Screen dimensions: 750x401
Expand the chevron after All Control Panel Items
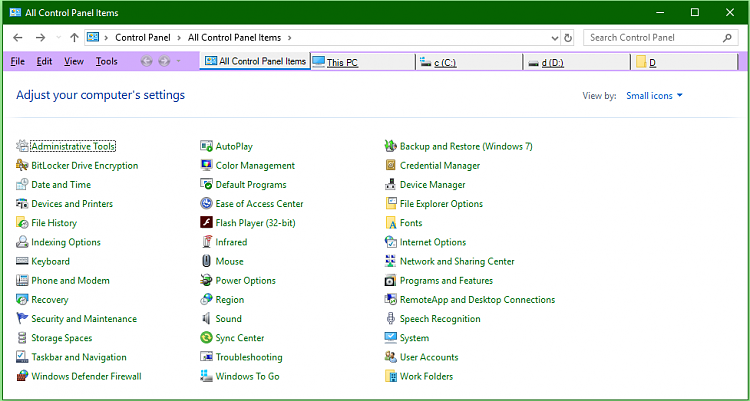pos(289,37)
